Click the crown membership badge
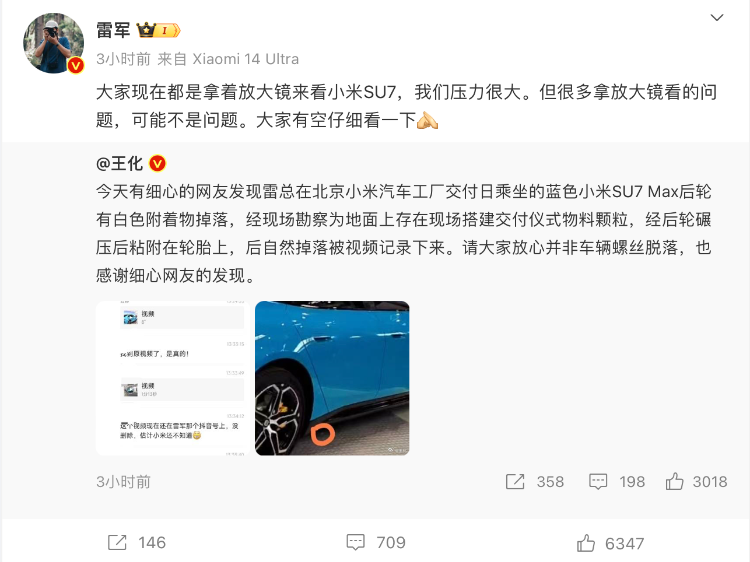 coord(158,30)
